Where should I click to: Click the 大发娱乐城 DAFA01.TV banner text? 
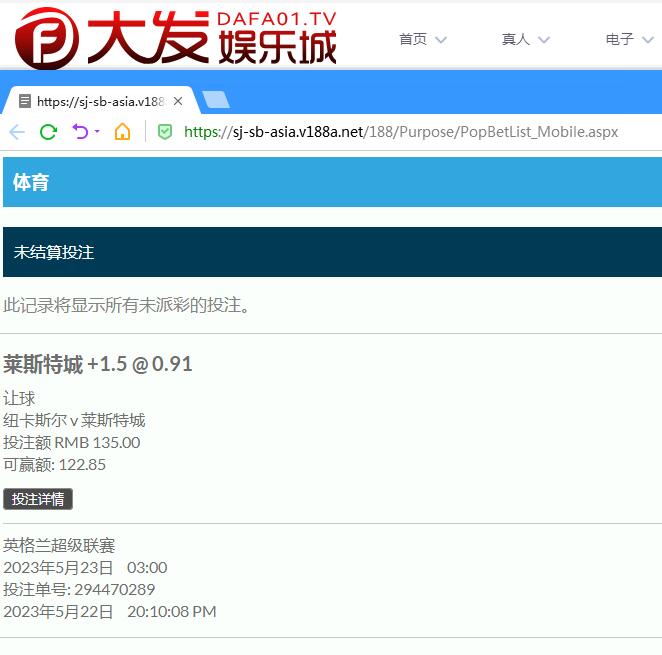pos(212,38)
